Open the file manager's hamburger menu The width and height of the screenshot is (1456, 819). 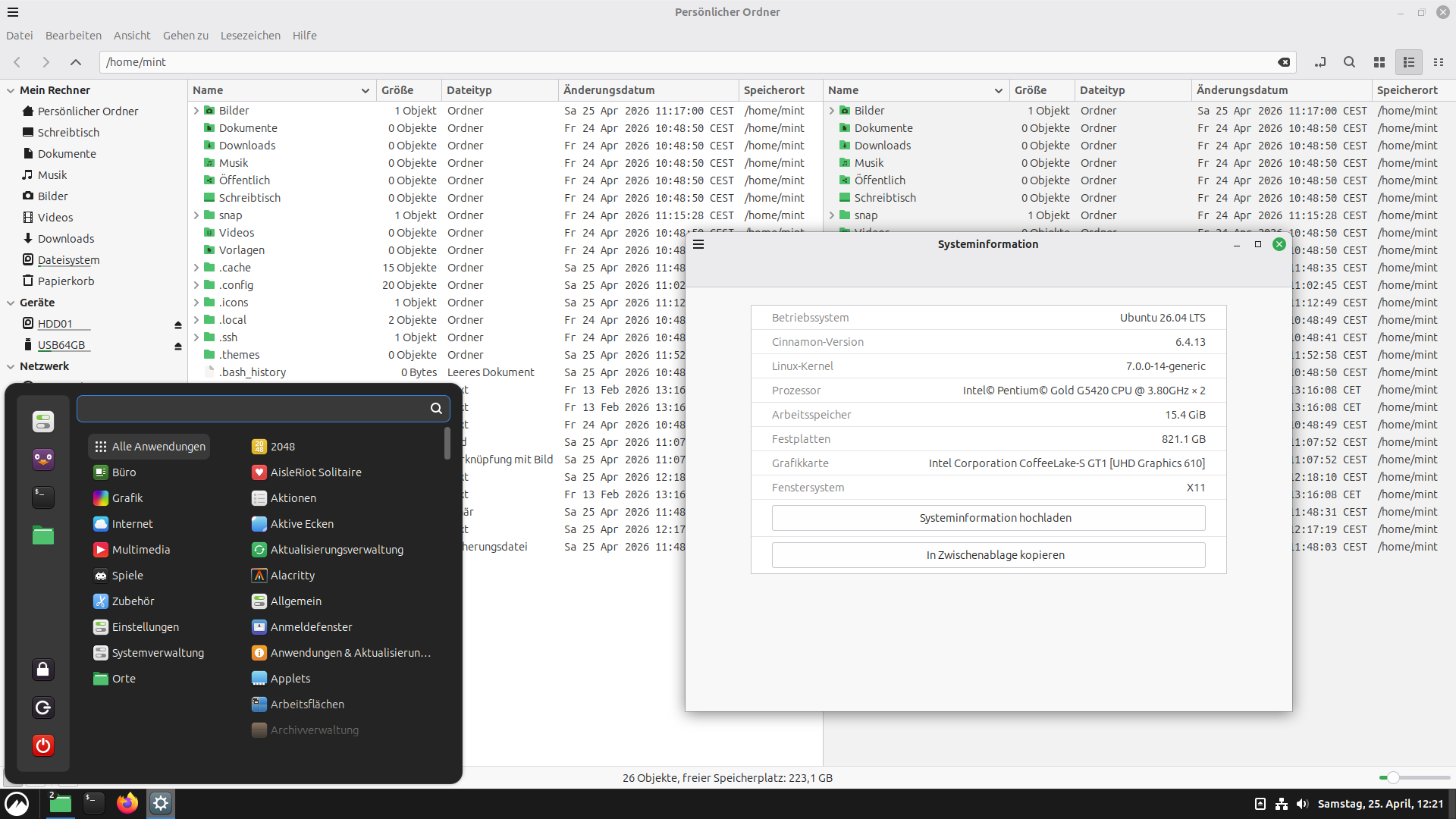pyautogui.click(x=13, y=12)
